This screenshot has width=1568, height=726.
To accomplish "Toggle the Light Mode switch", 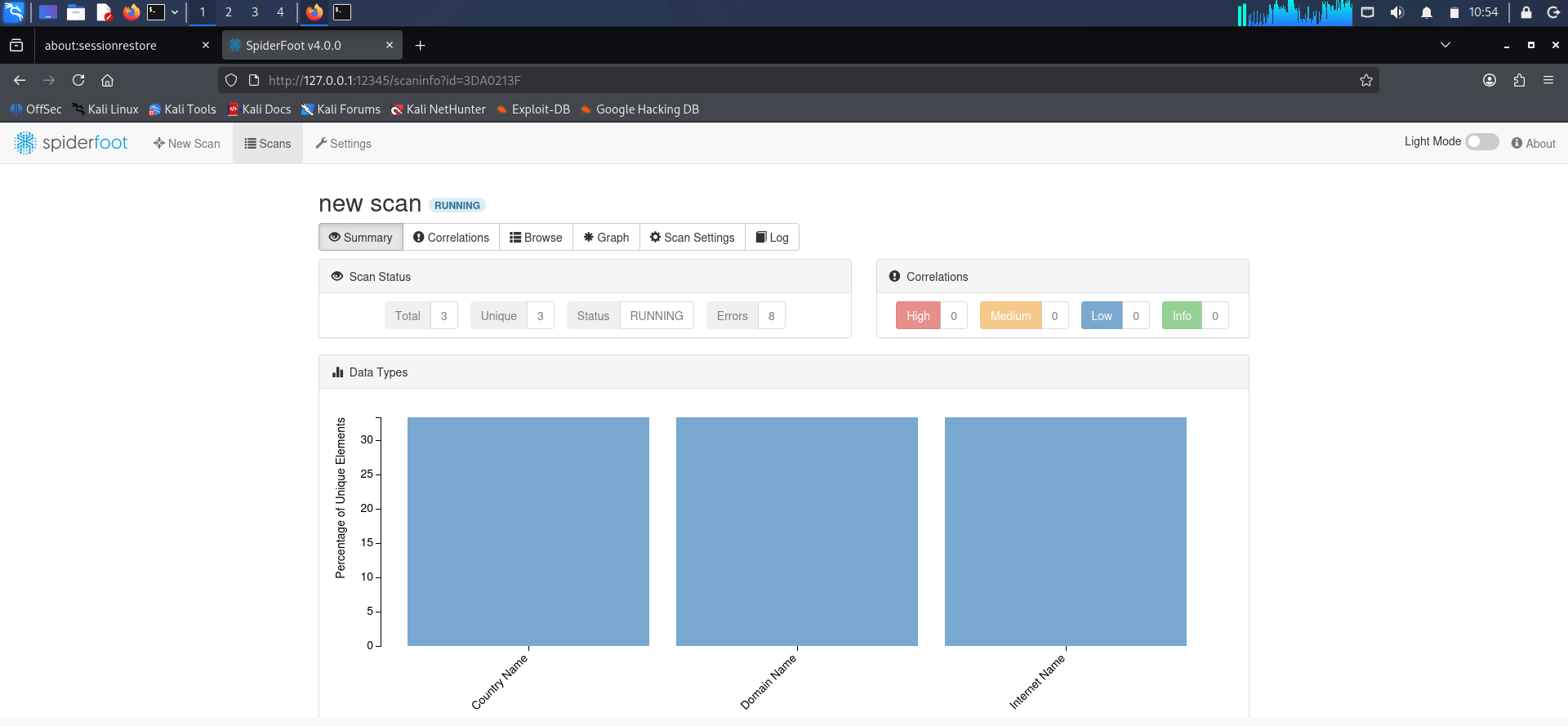I will coord(1482,141).
